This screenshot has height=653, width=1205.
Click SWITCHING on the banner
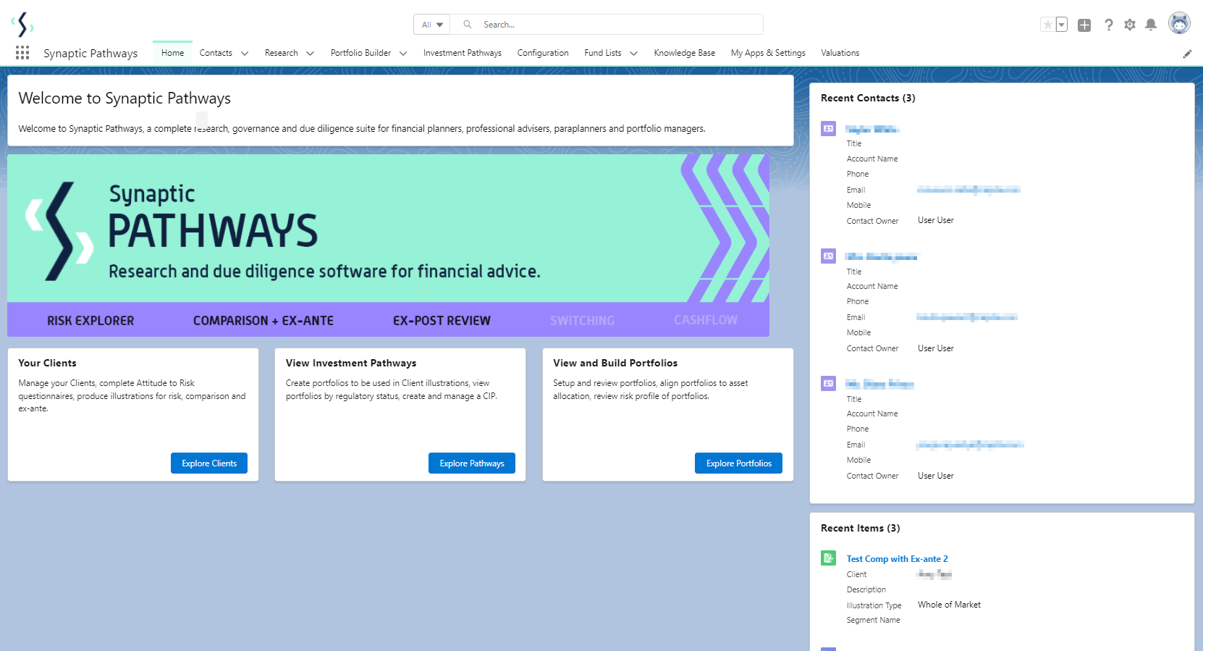[582, 321]
